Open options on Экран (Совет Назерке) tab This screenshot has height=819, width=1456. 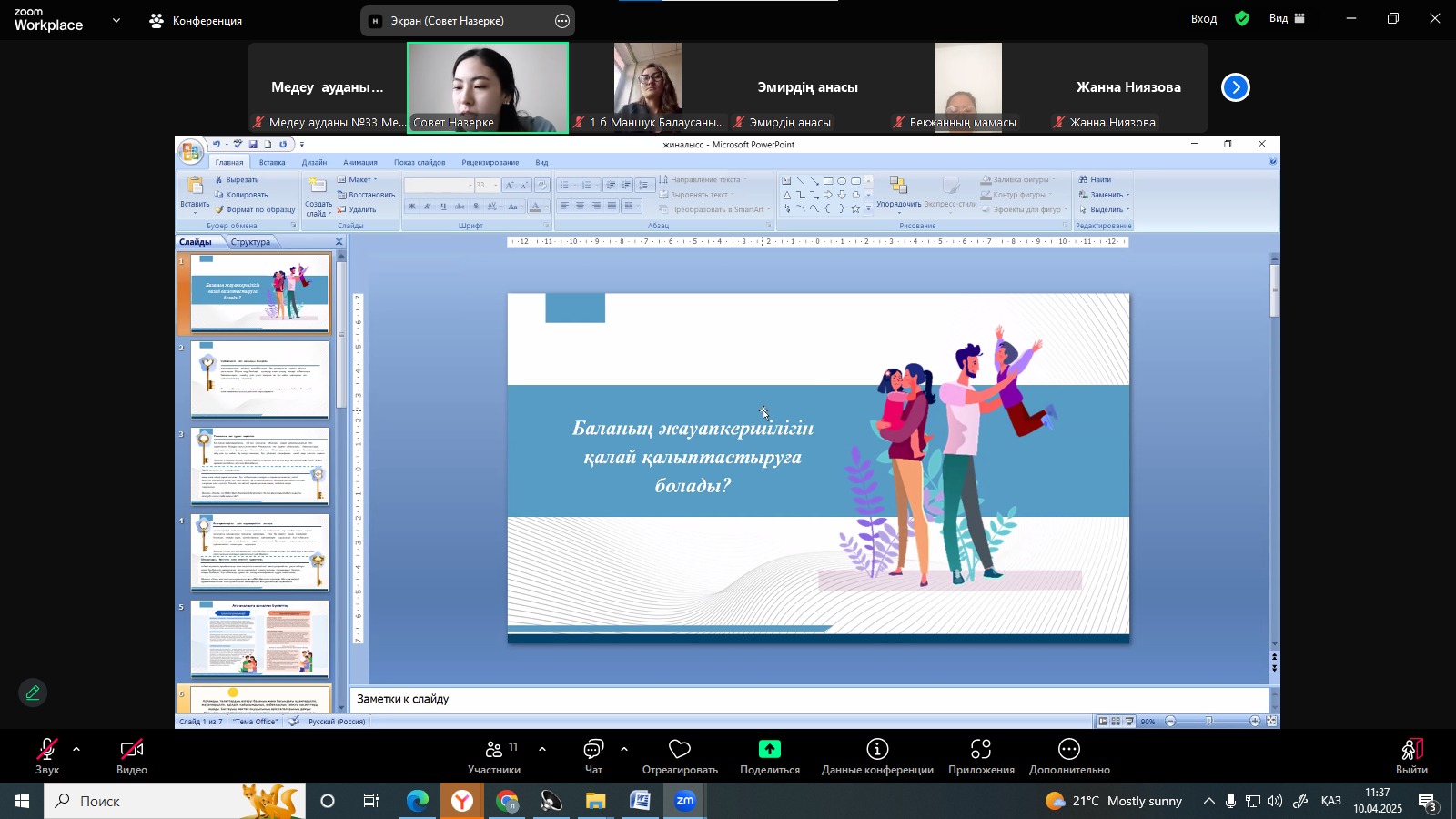point(562,21)
